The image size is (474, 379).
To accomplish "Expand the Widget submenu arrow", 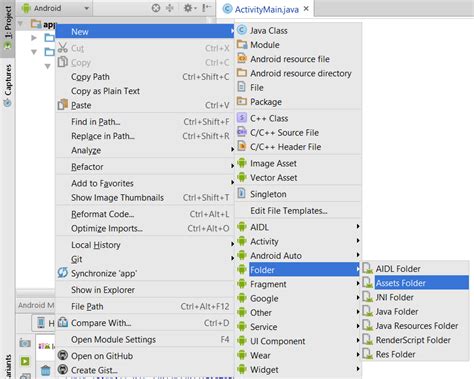I will [x=358, y=369].
